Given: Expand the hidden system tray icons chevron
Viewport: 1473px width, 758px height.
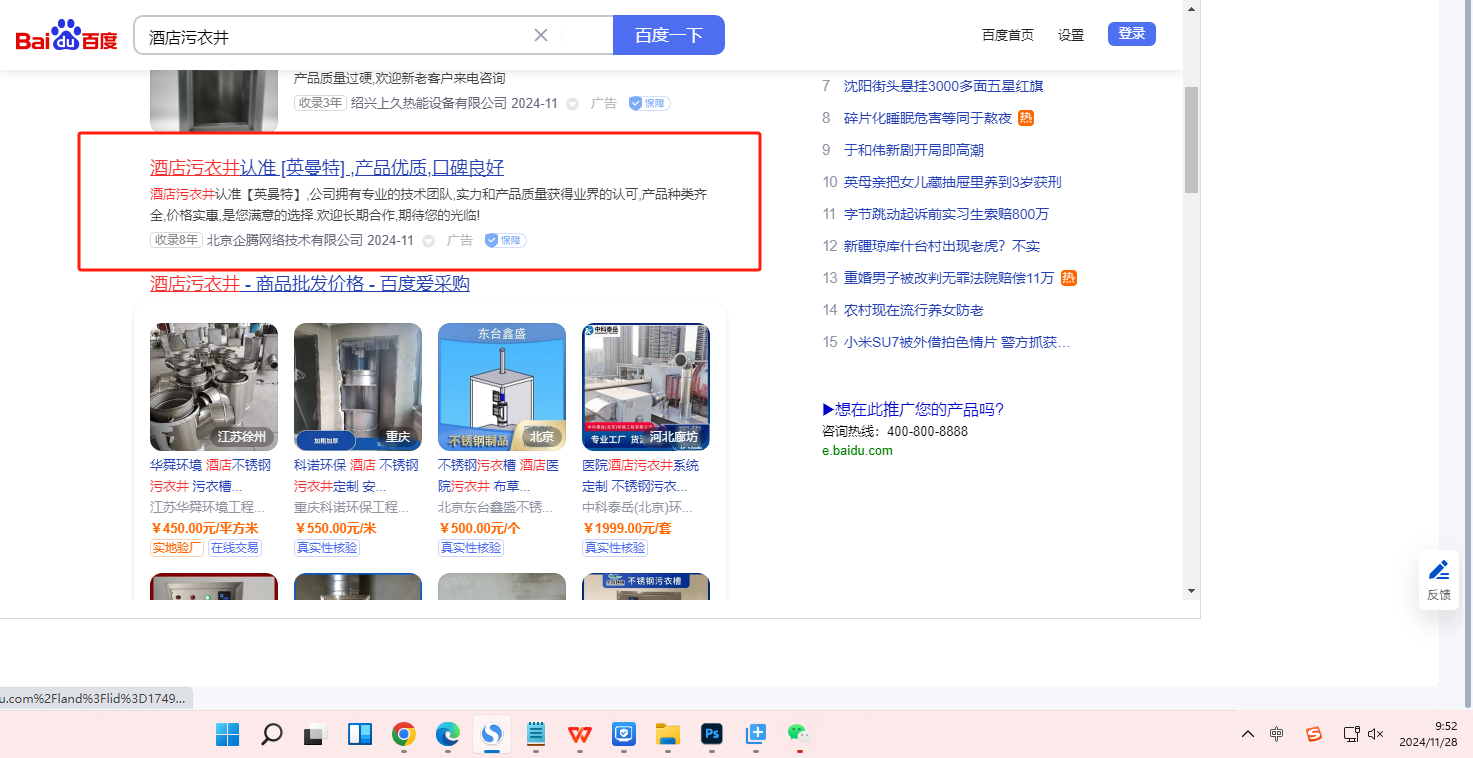Looking at the screenshot, I should click(1248, 734).
